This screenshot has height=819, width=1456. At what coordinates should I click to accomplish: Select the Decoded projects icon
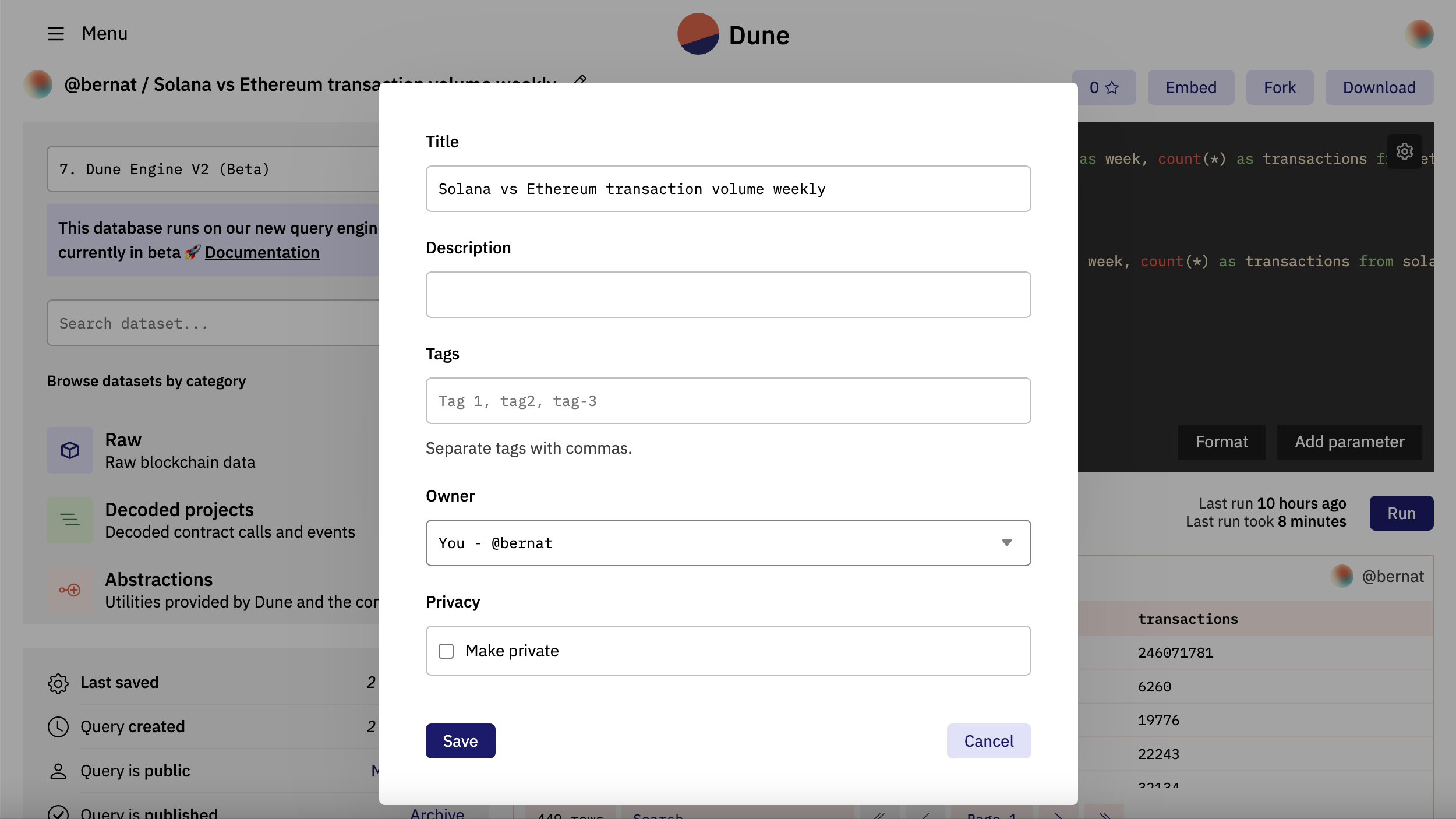click(70, 520)
